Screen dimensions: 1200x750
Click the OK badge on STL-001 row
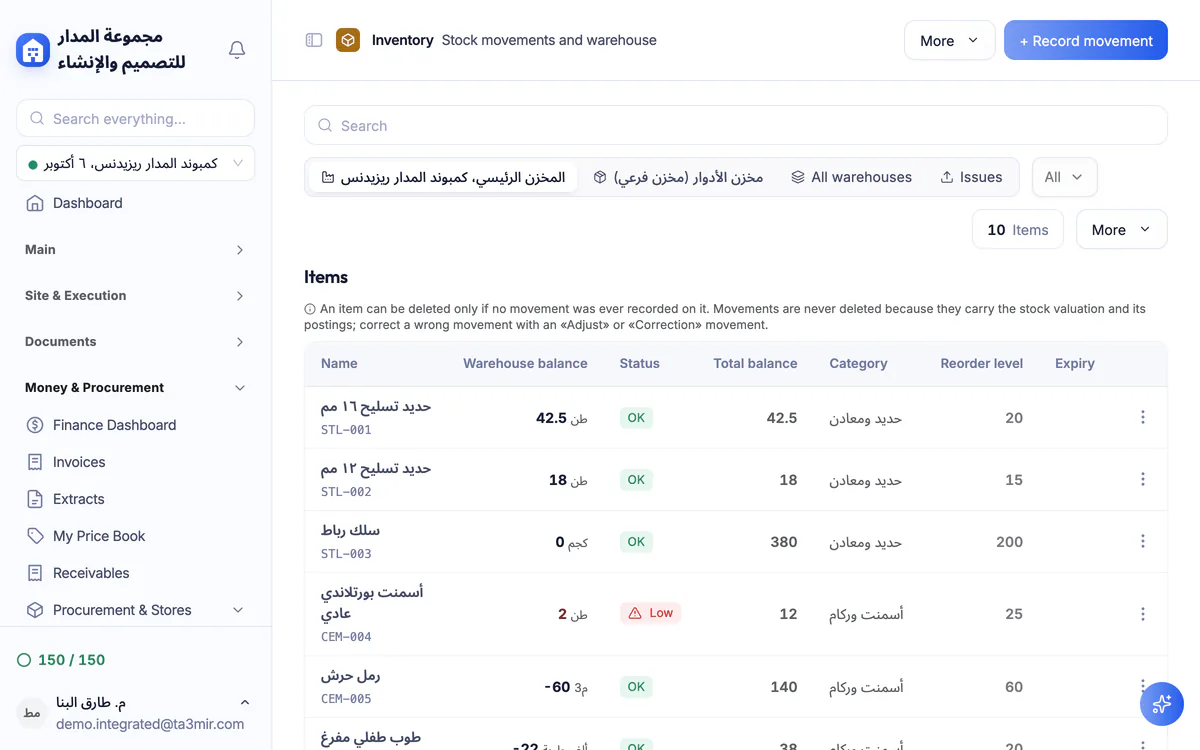[636, 418]
